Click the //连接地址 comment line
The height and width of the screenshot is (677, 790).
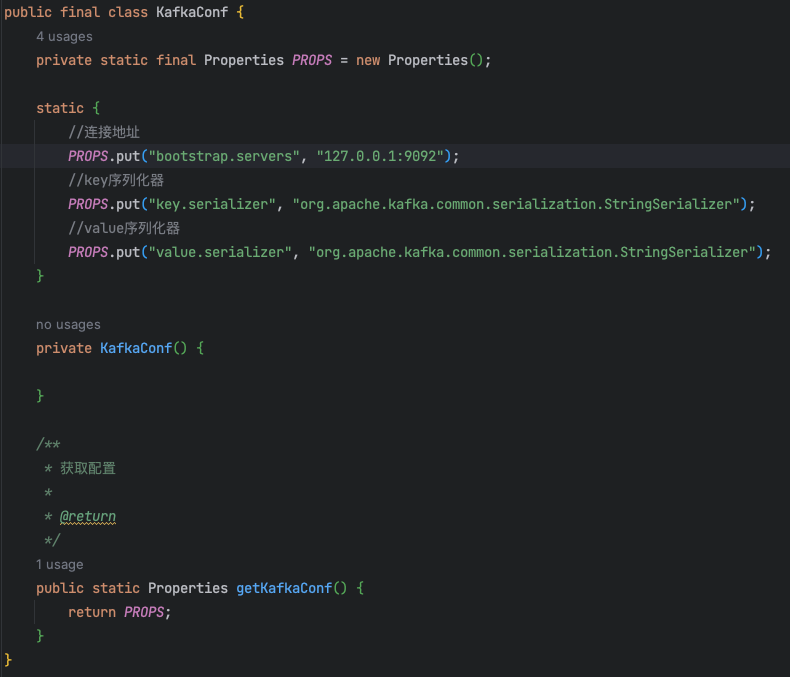(111, 132)
